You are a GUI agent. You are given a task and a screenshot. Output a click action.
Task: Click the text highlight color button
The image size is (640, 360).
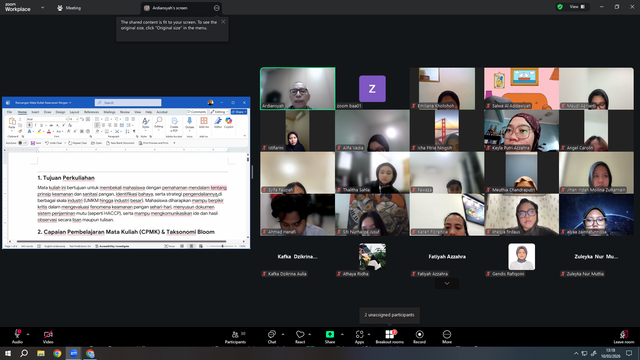pos(39,131)
